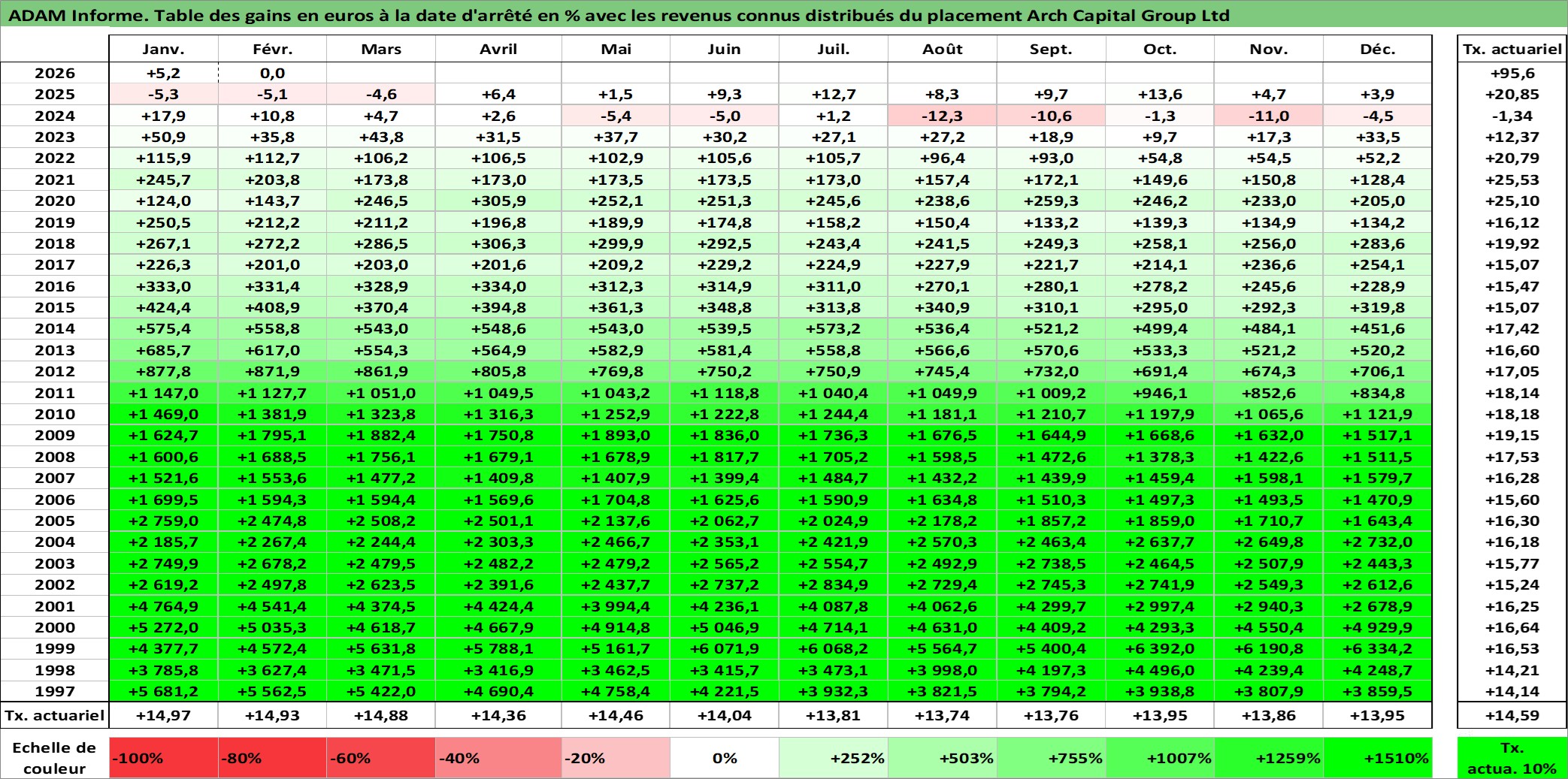Viewport: 1568px width, 779px height.
Task: Click the 1997 row label
Action: [55, 691]
